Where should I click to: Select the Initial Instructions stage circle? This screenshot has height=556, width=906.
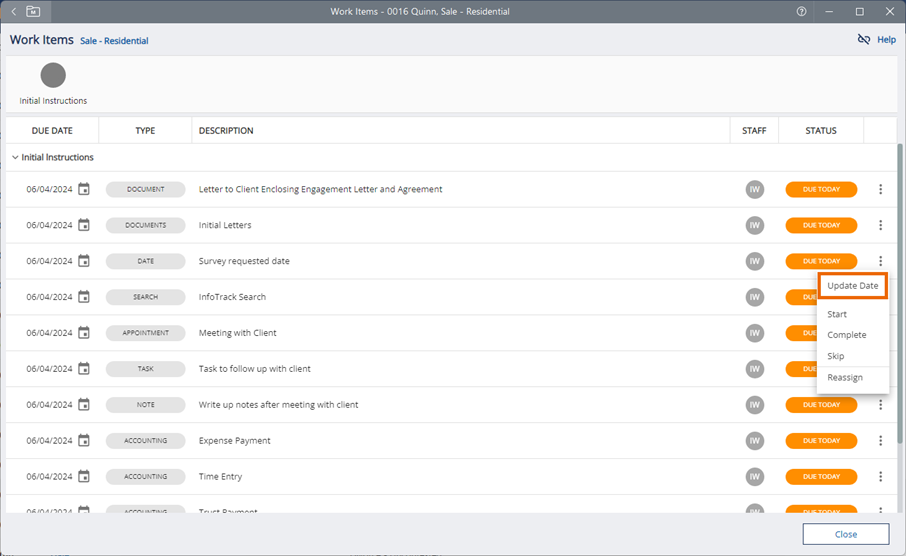tap(53, 76)
